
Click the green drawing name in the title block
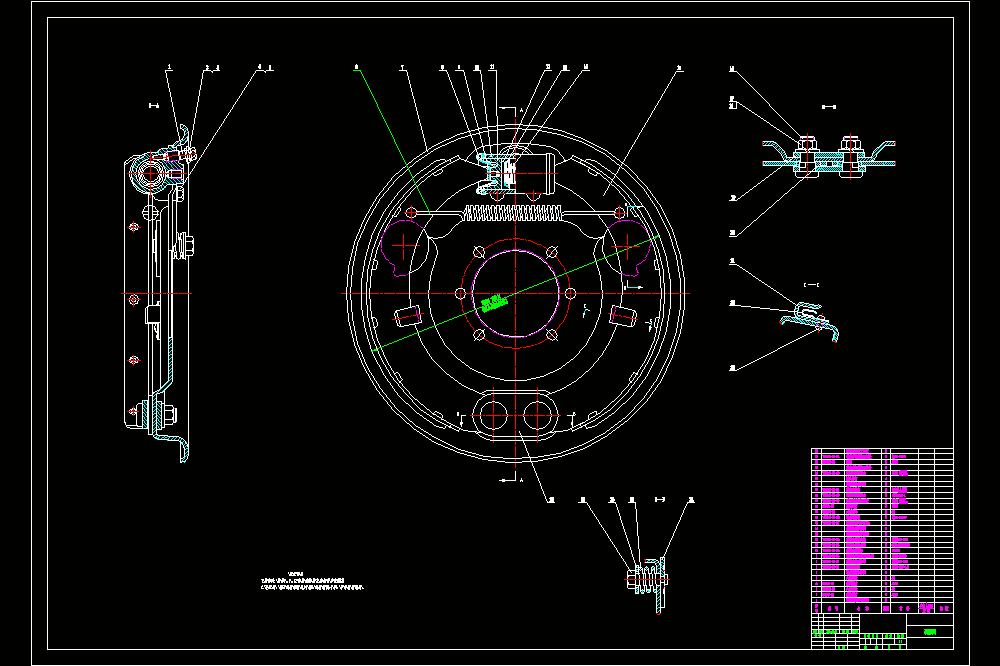pyautogui.click(x=930, y=632)
